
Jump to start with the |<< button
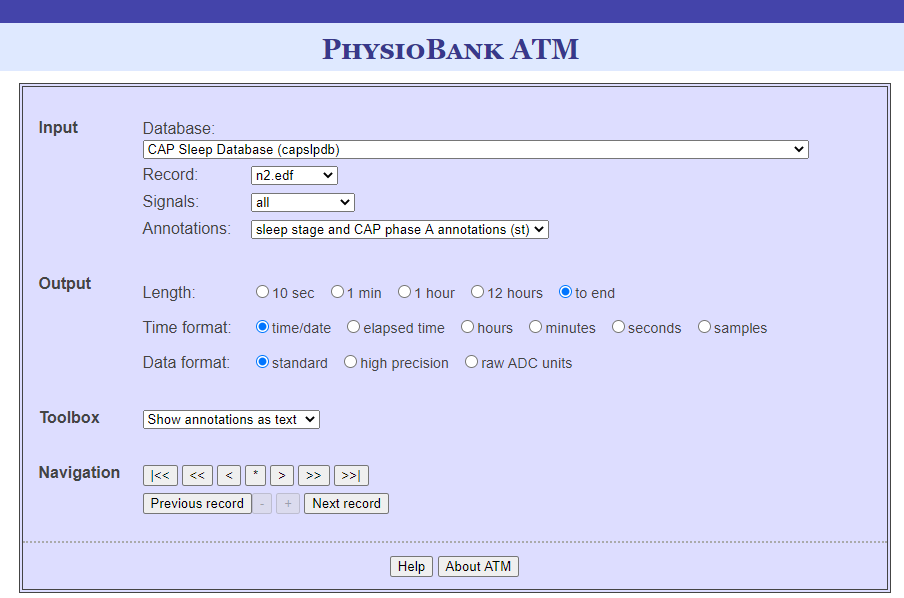[160, 476]
